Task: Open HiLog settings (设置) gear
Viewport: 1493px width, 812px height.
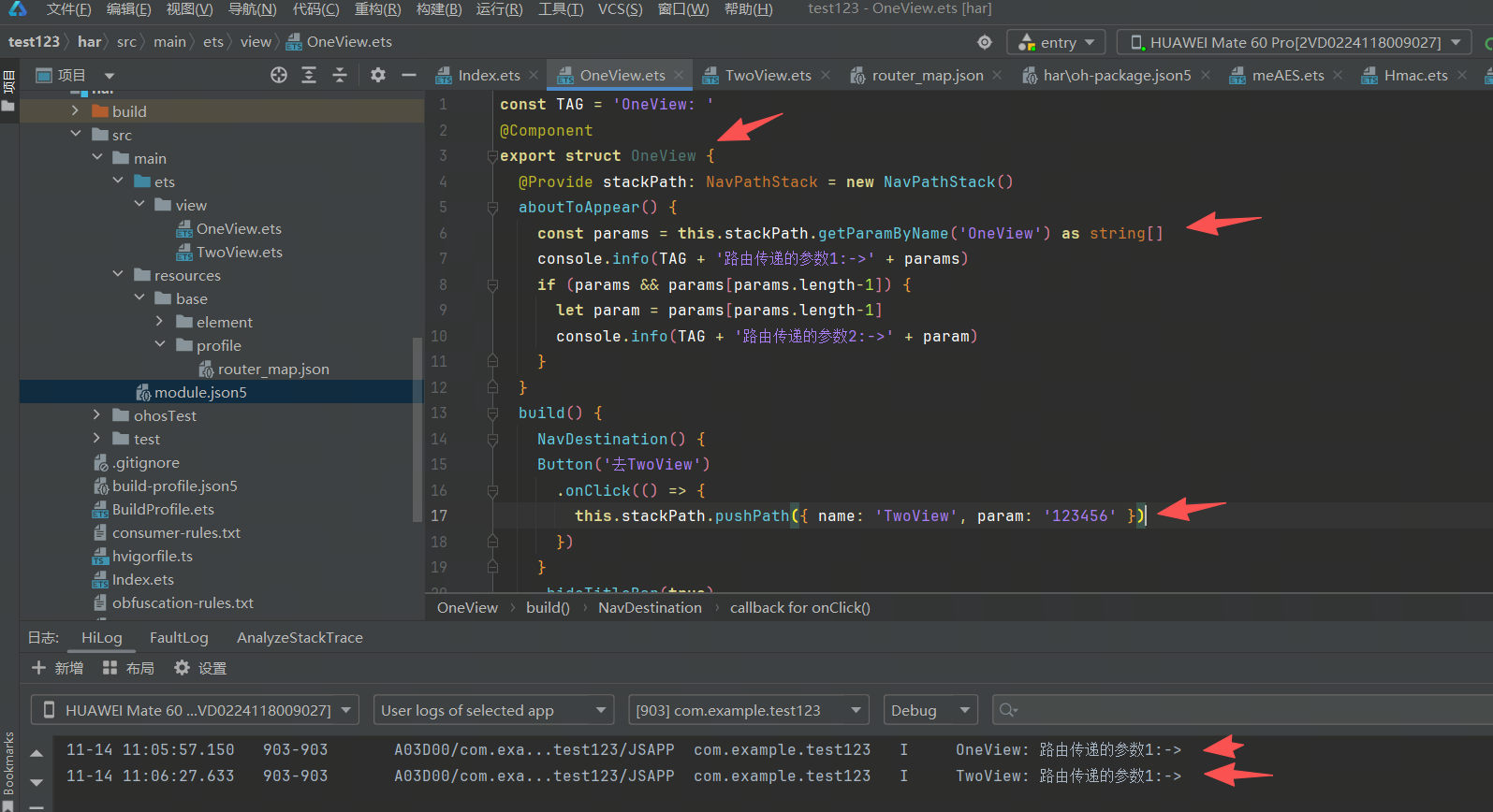Action: click(183, 668)
